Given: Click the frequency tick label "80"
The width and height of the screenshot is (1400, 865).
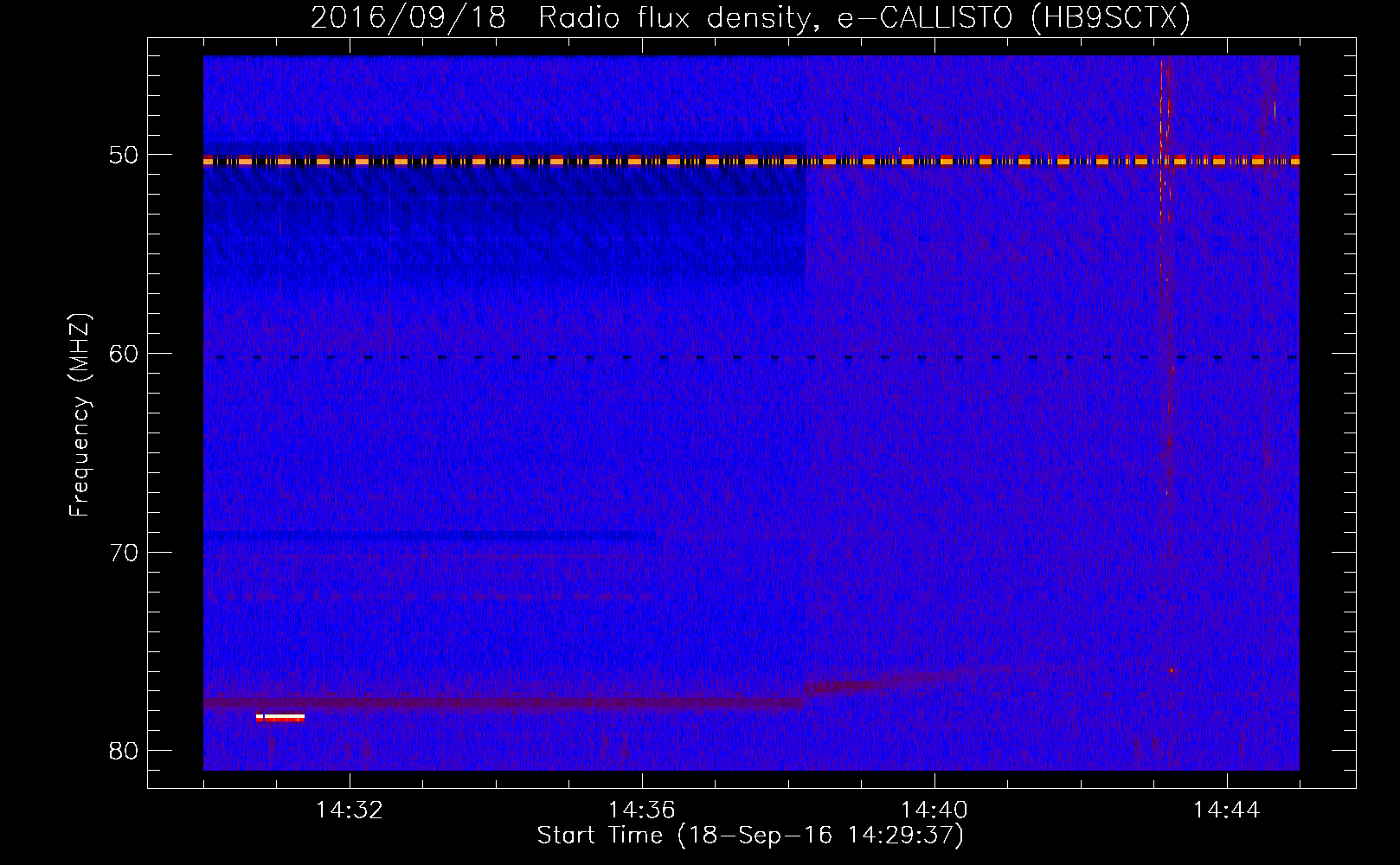Looking at the screenshot, I should pos(124,750).
